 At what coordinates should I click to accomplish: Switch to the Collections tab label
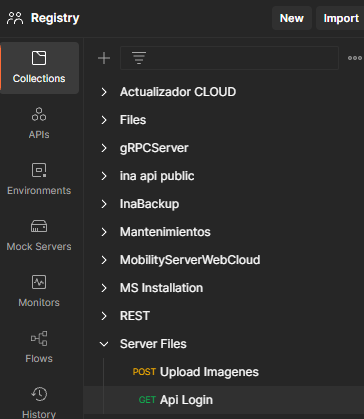[x=39, y=78]
